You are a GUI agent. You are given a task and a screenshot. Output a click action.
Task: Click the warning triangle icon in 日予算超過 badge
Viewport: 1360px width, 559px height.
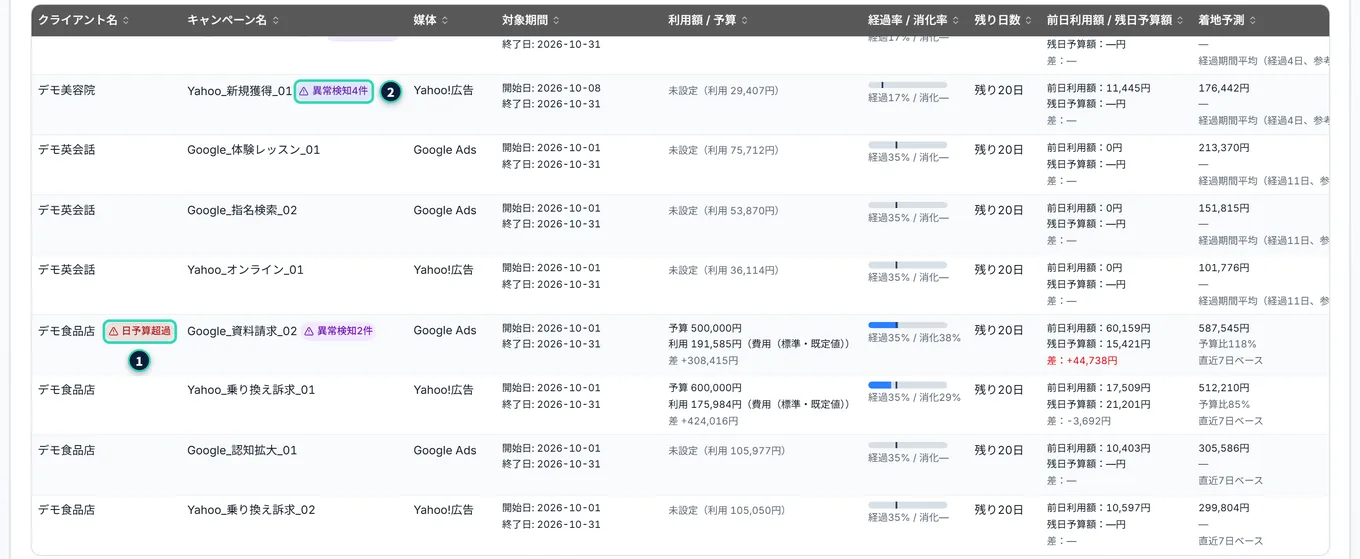pos(114,331)
